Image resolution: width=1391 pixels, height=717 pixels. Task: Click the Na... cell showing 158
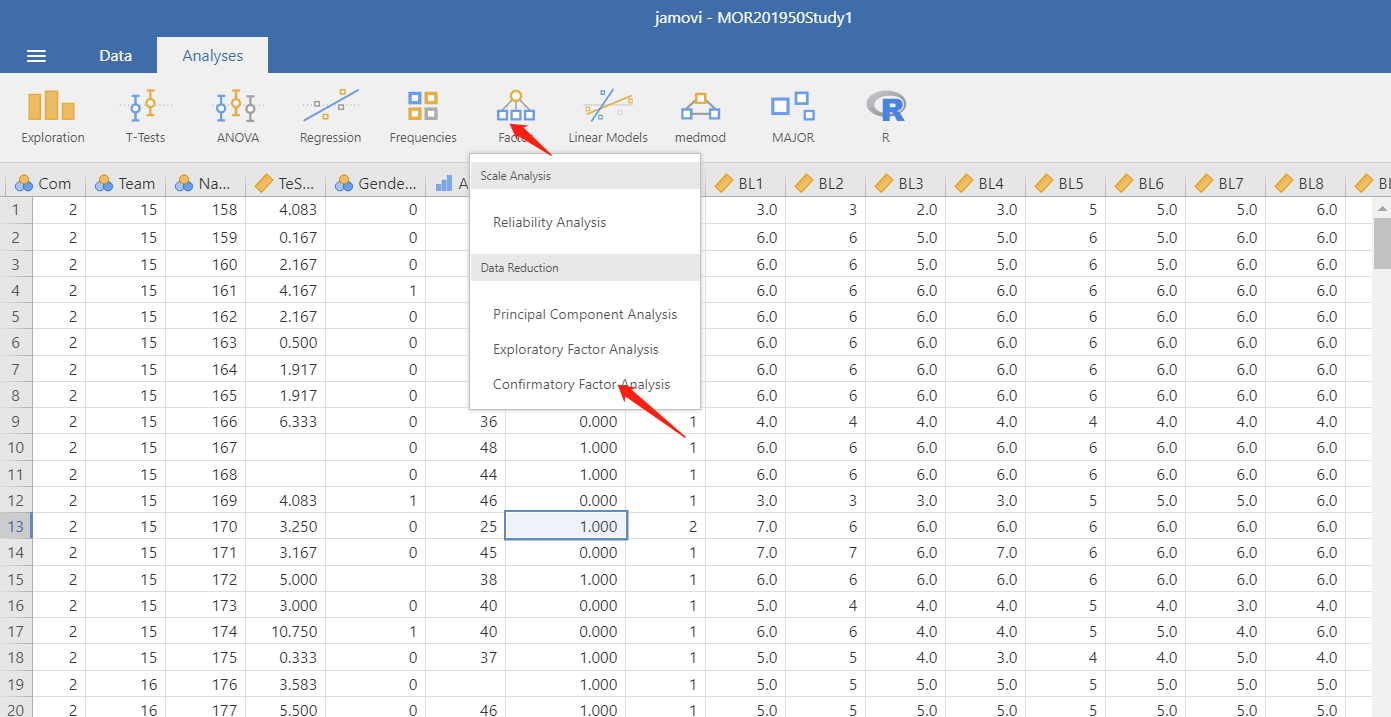[x=206, y=210]
